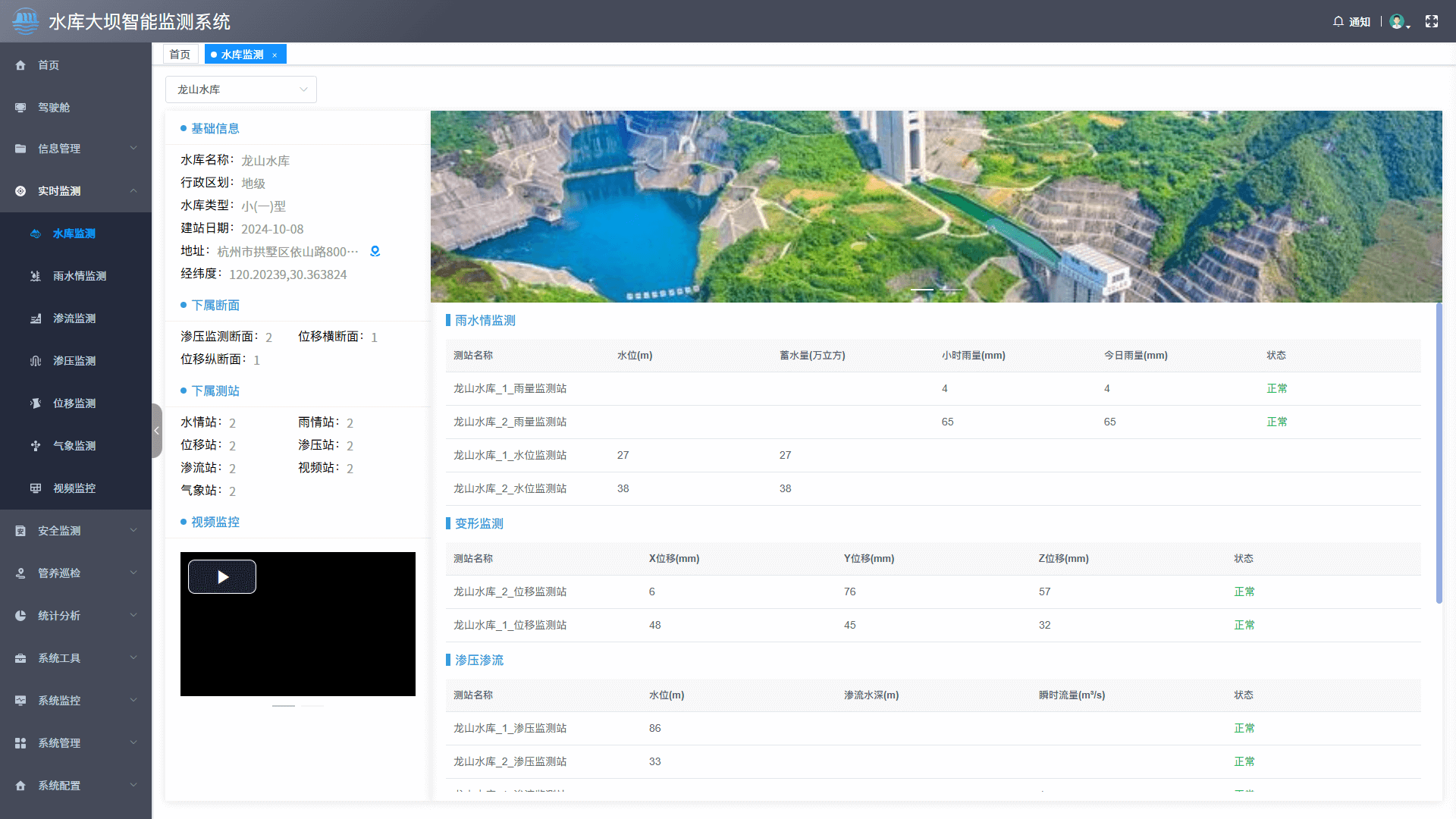Close the 水库监测 tab
This screenshot has width=1456, height=819.
coord(275,55)
